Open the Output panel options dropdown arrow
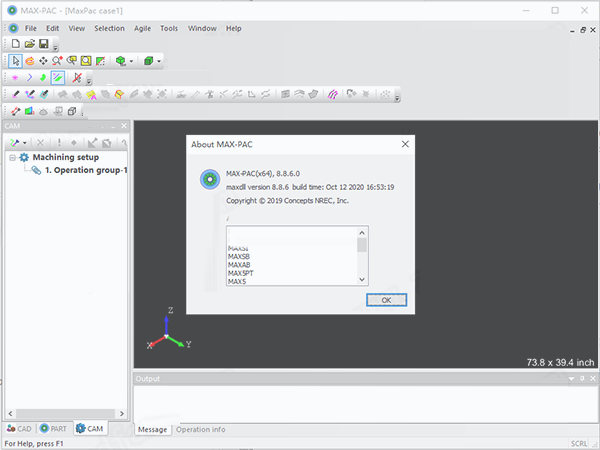Screen dimensions: 600x450 pyautogui.click(x=571, y=378)
